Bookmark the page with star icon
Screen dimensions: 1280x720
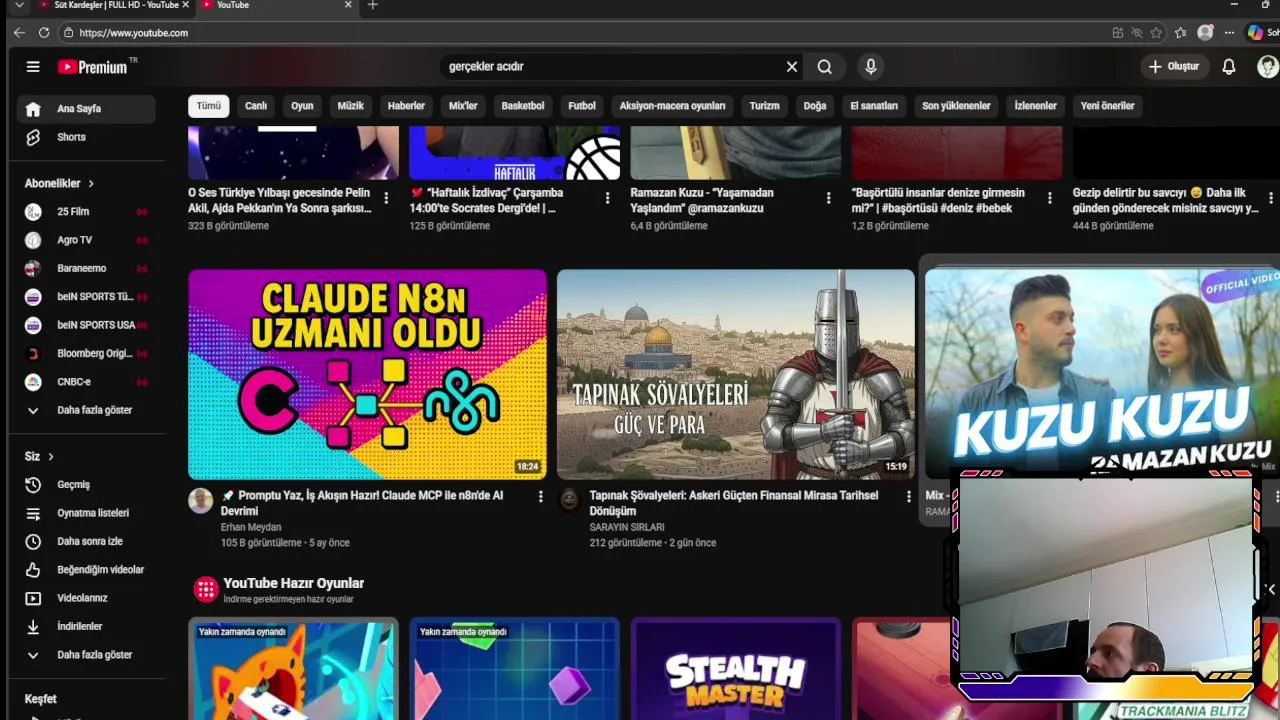click(x=1156, y=33)
